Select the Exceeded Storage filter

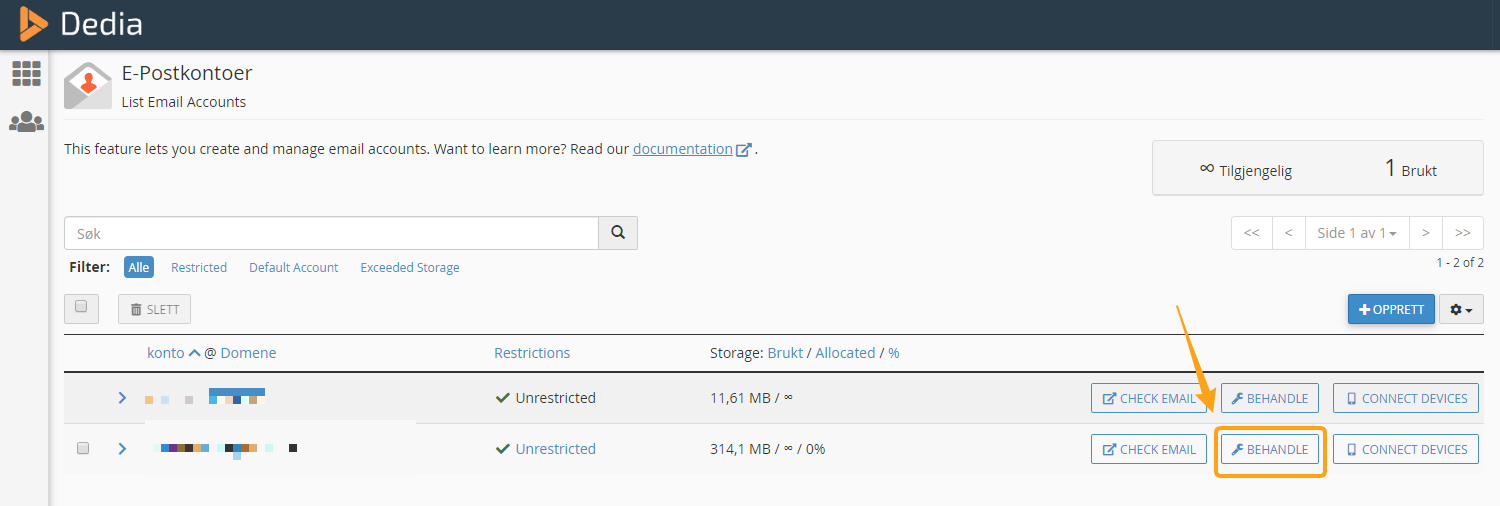410,268
